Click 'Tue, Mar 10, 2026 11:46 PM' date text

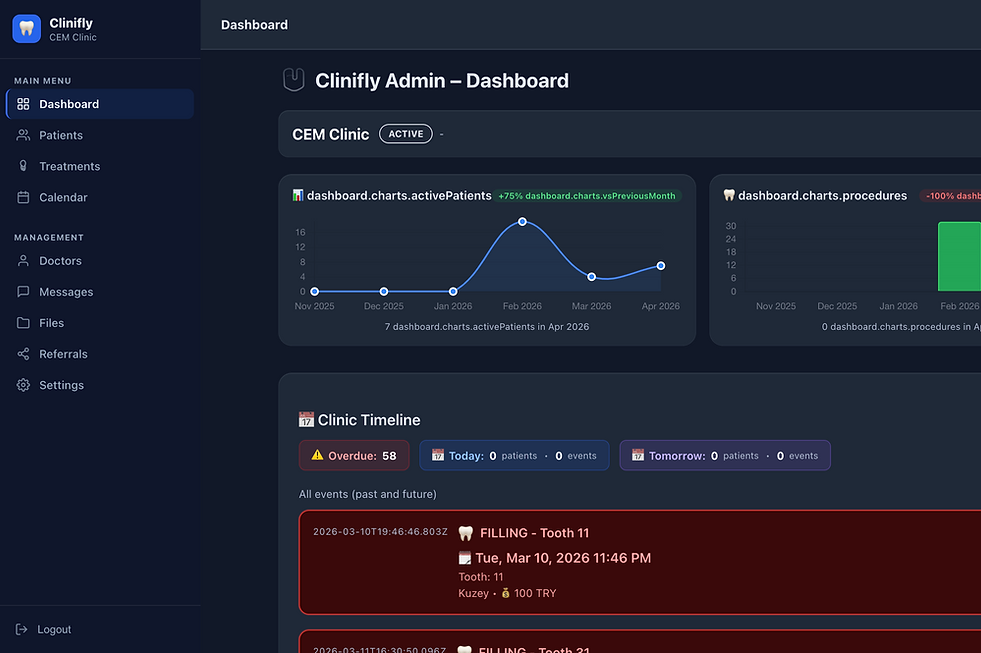tap(563, 558)
